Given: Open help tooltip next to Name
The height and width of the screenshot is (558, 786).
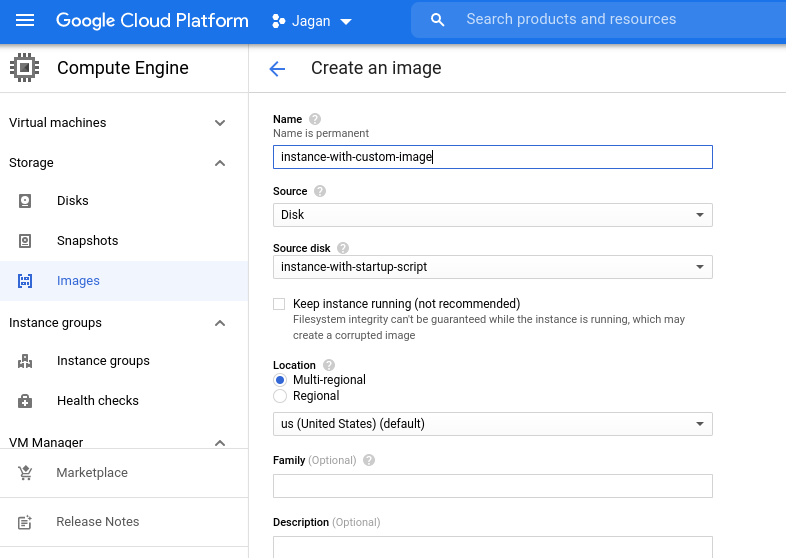Looking at the screenshot, I should 315,119.
